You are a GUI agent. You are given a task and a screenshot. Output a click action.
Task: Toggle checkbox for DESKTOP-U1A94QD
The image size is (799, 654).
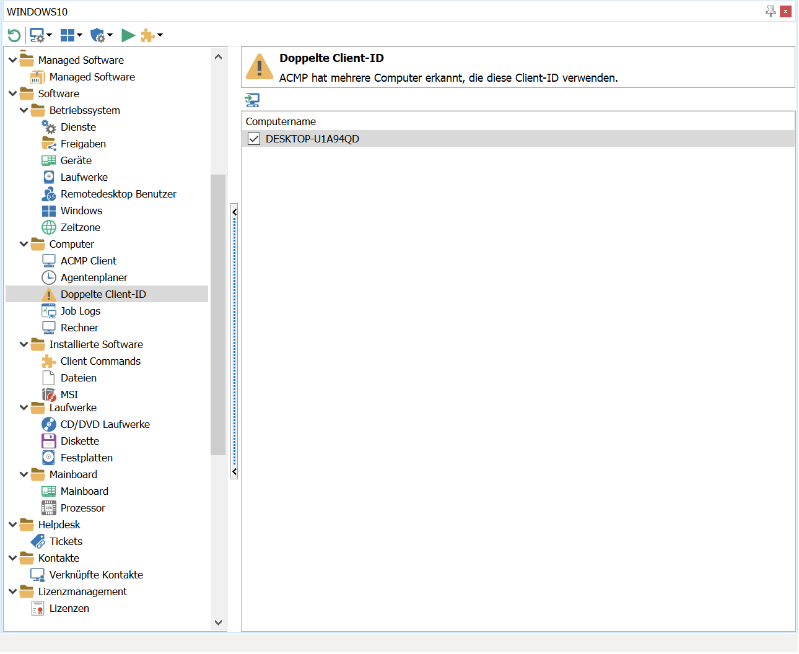pos(254,139)
